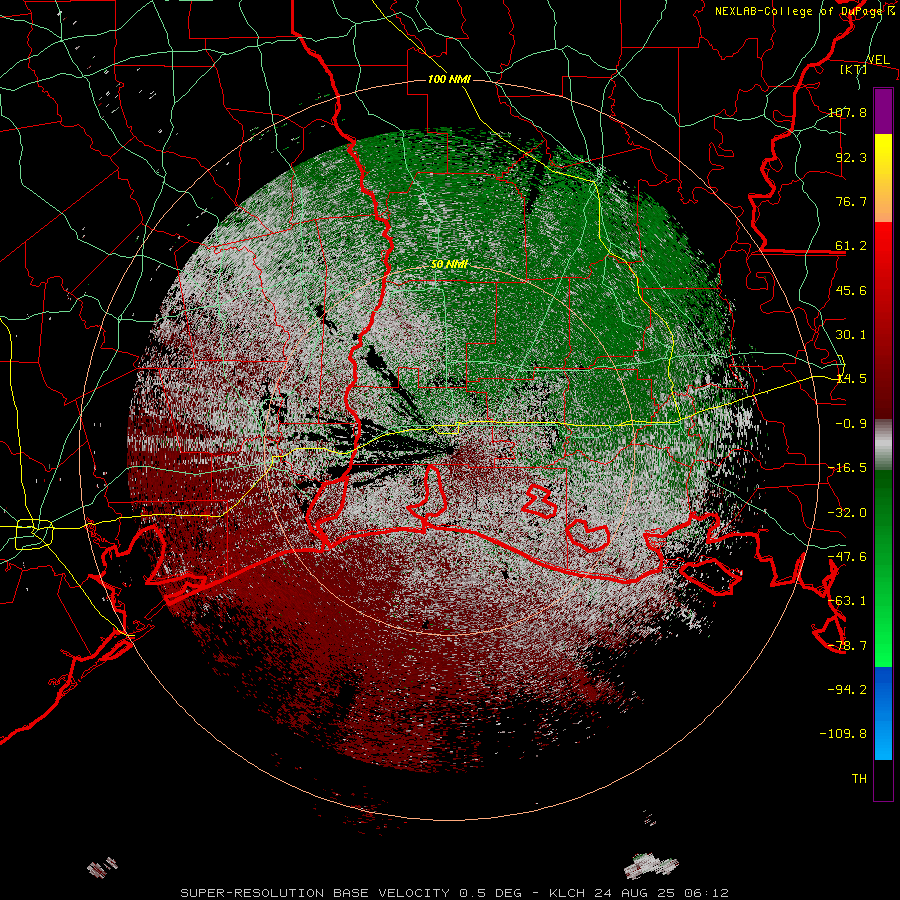The width and height of the screenshot is (900, 900).
Task: Click the TH label on the legend
Action: pyautogui.click(x=859, y=779)
